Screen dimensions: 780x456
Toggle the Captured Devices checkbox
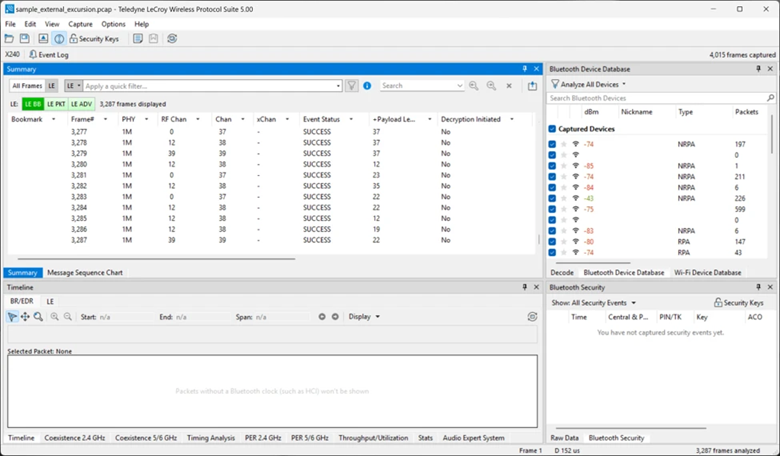(552, 129)
